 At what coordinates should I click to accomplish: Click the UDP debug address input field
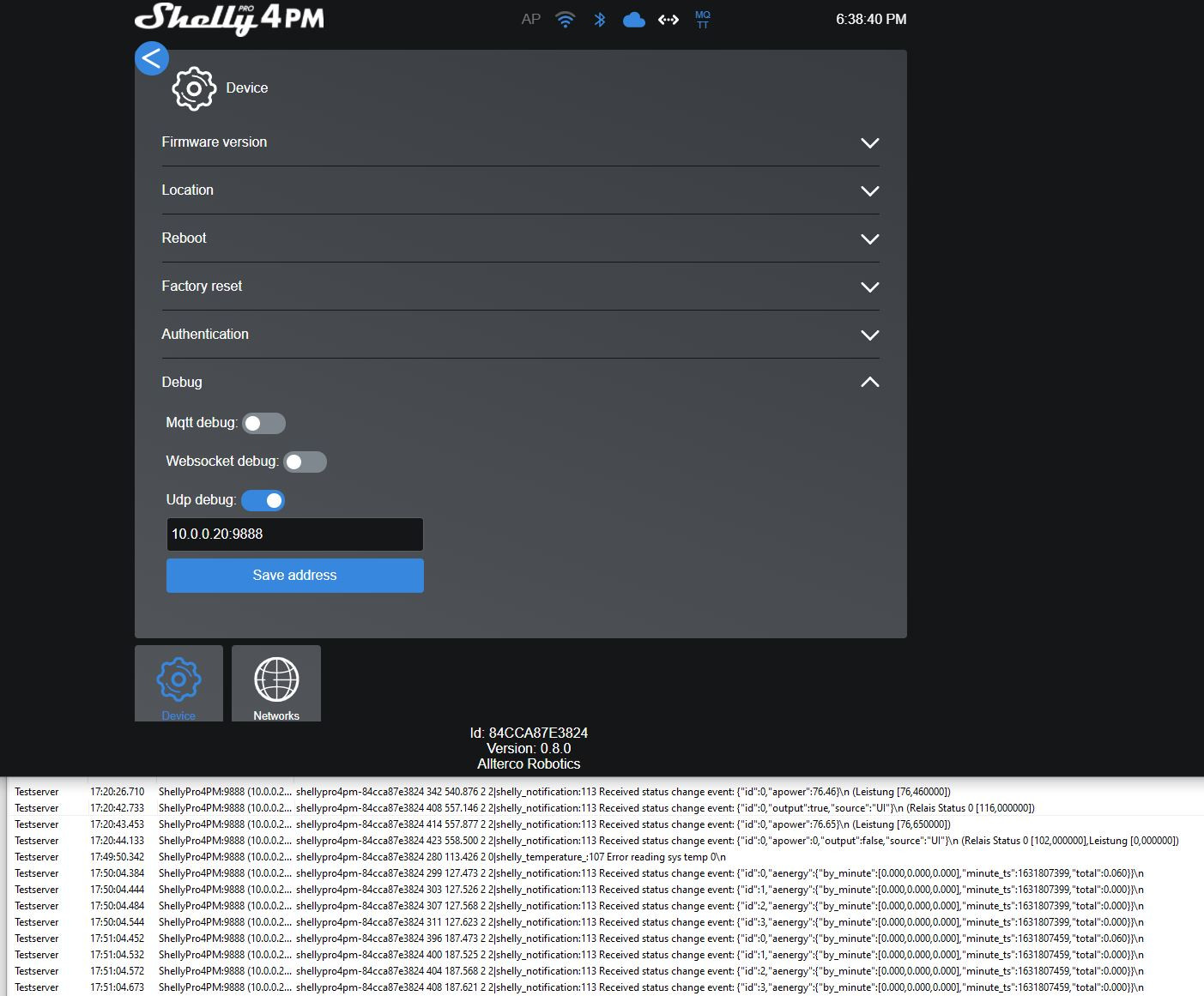tap(294, 534)
